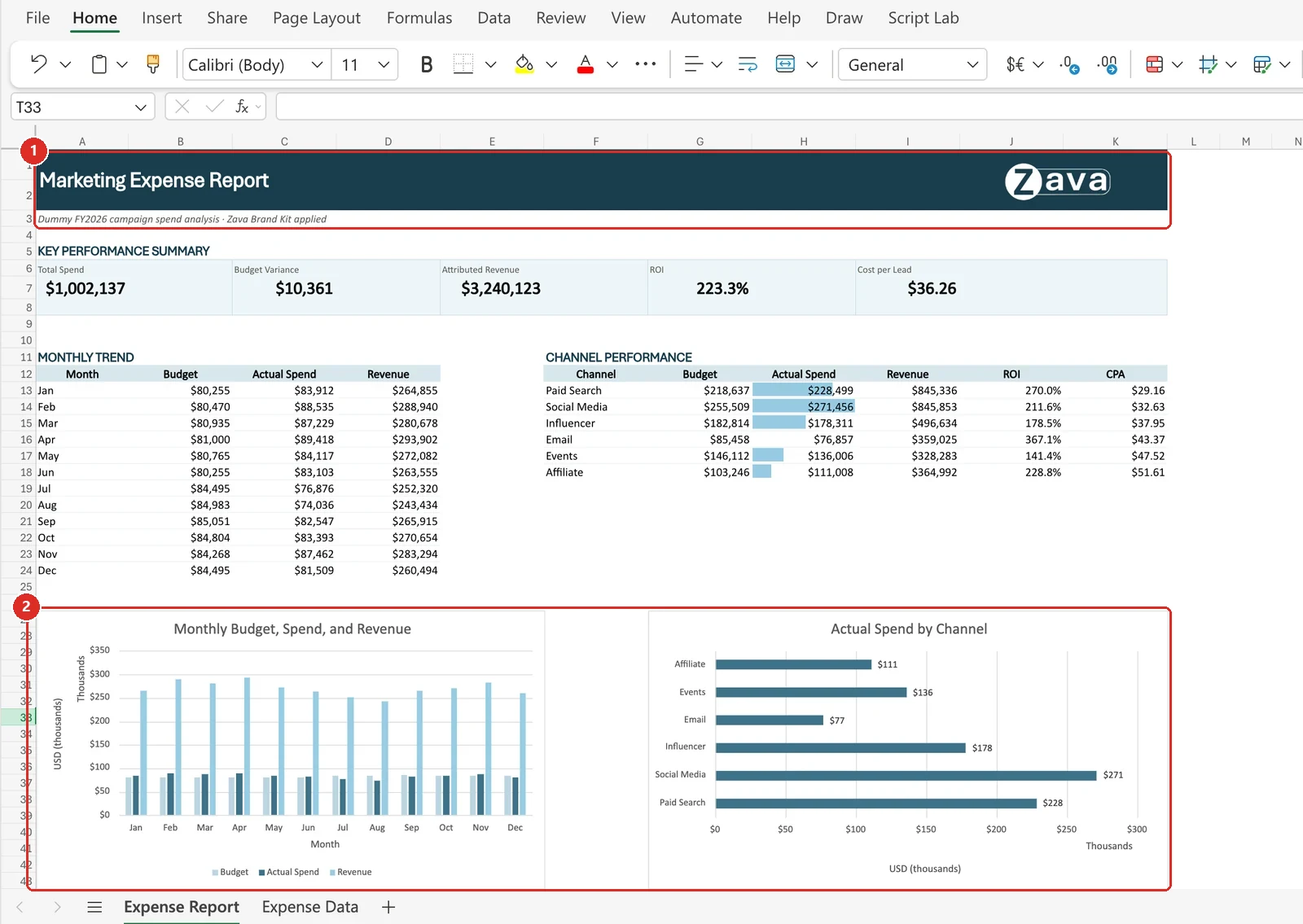Toggle Bold formatting
This screenshot has height=924, width=1303.
(426, 64)
